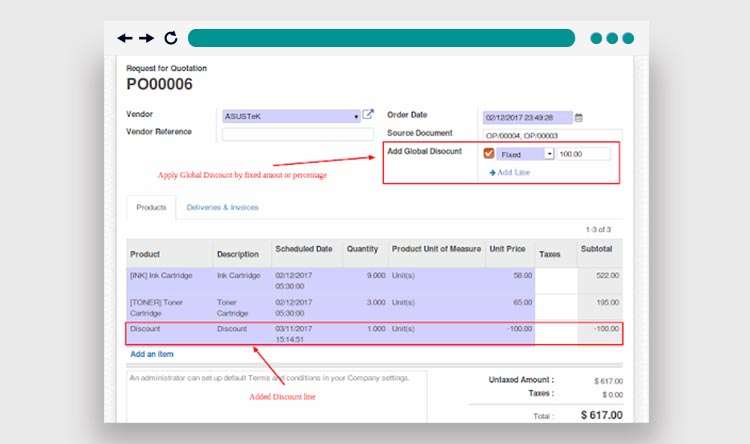Click the 195.00 subtotal cell
Image resolution: width=750 pixels, height=444 pixels.
tap(600, 308)
